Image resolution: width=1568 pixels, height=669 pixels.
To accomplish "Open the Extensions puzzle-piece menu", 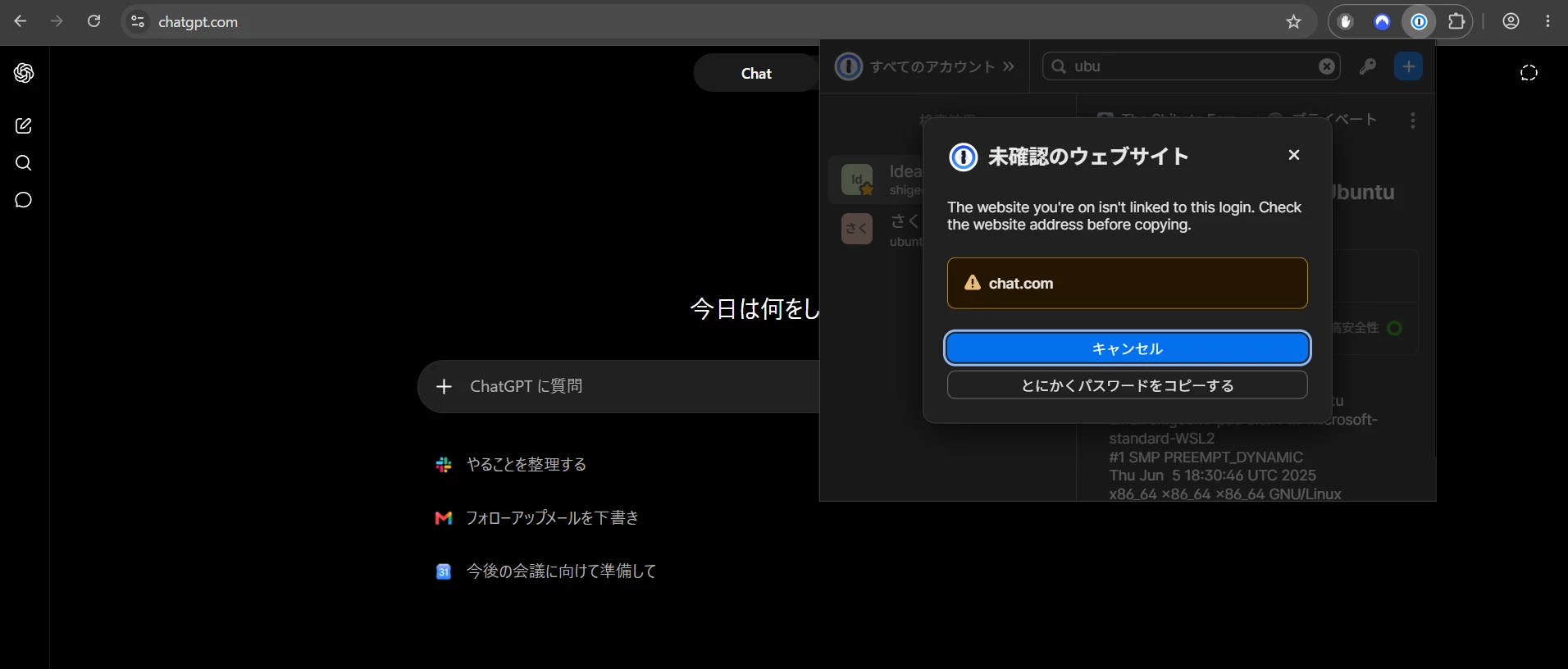I will (x=1456, y=22).
